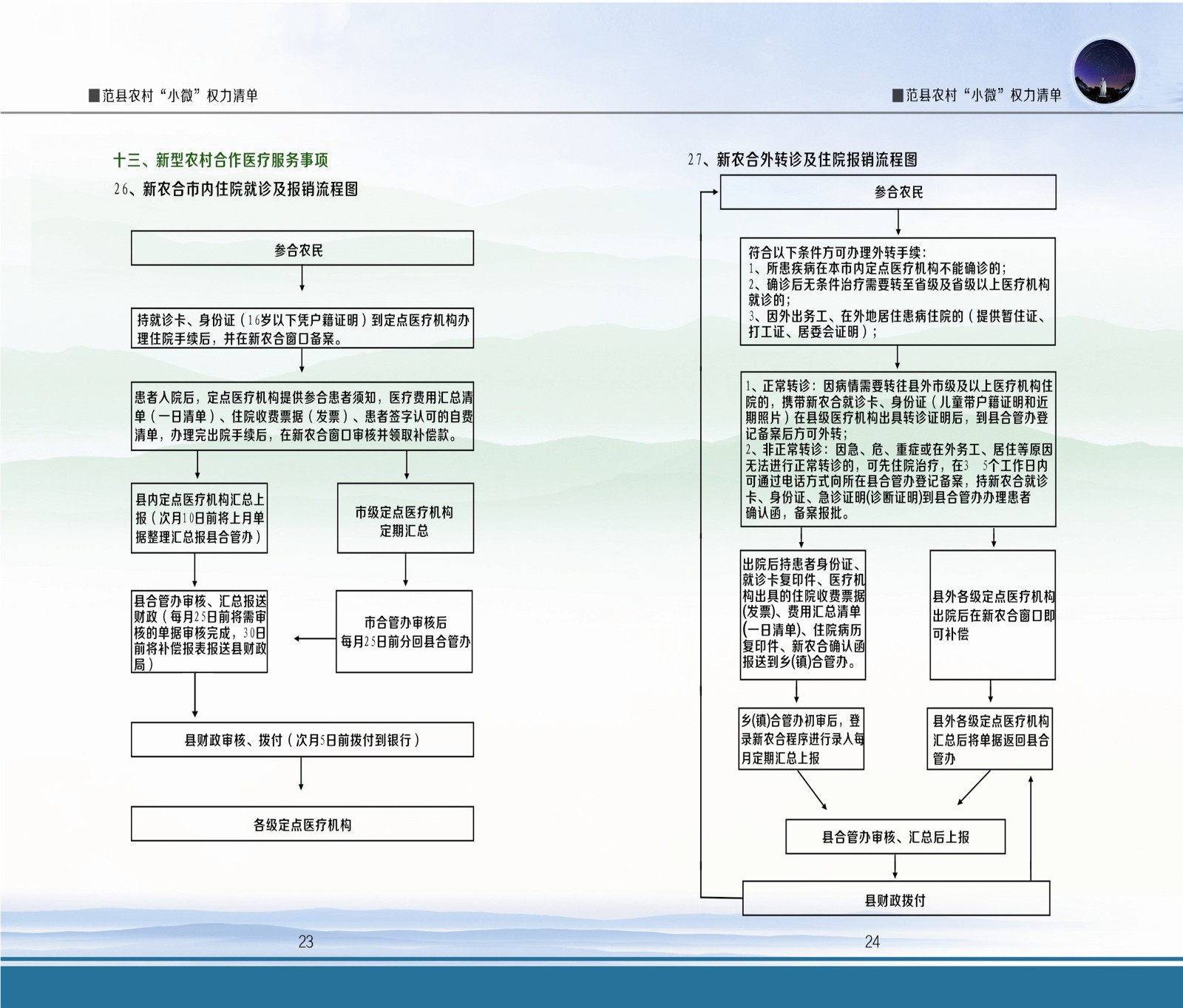This screenshot has width=1183, height=1008.
Task: Click the box '县外各级定点医疗机构汇总后将单据返回县合管办'
Action: (x=990, y=739)
